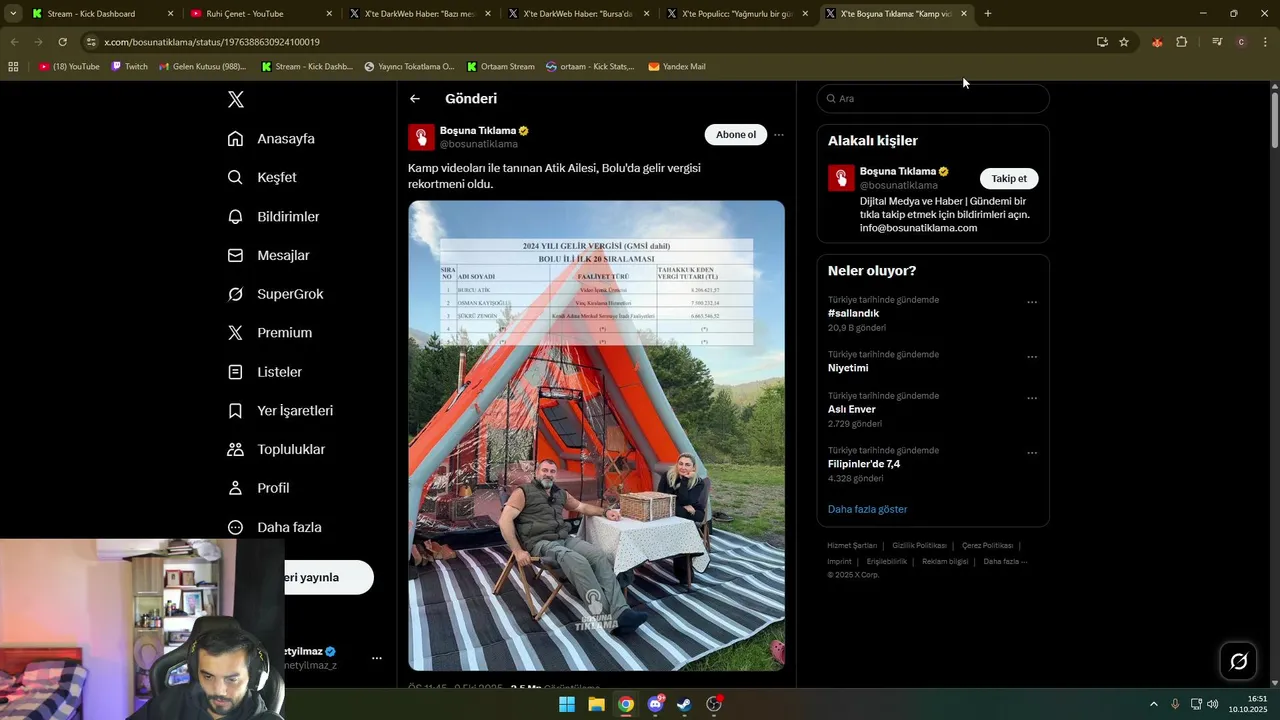Click the address bar URL

click(211, 42)
